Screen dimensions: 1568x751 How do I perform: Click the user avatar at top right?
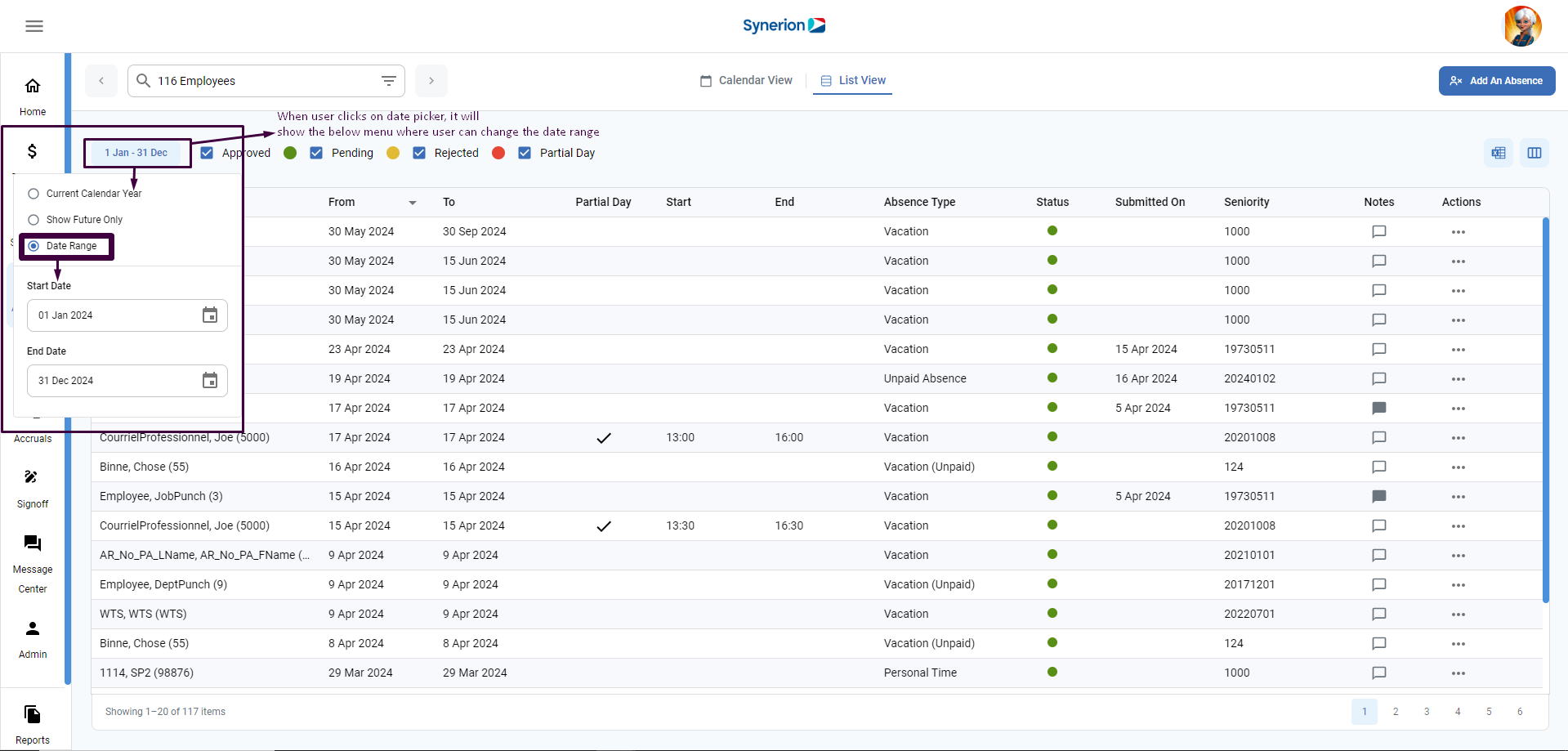point(1522,26)
